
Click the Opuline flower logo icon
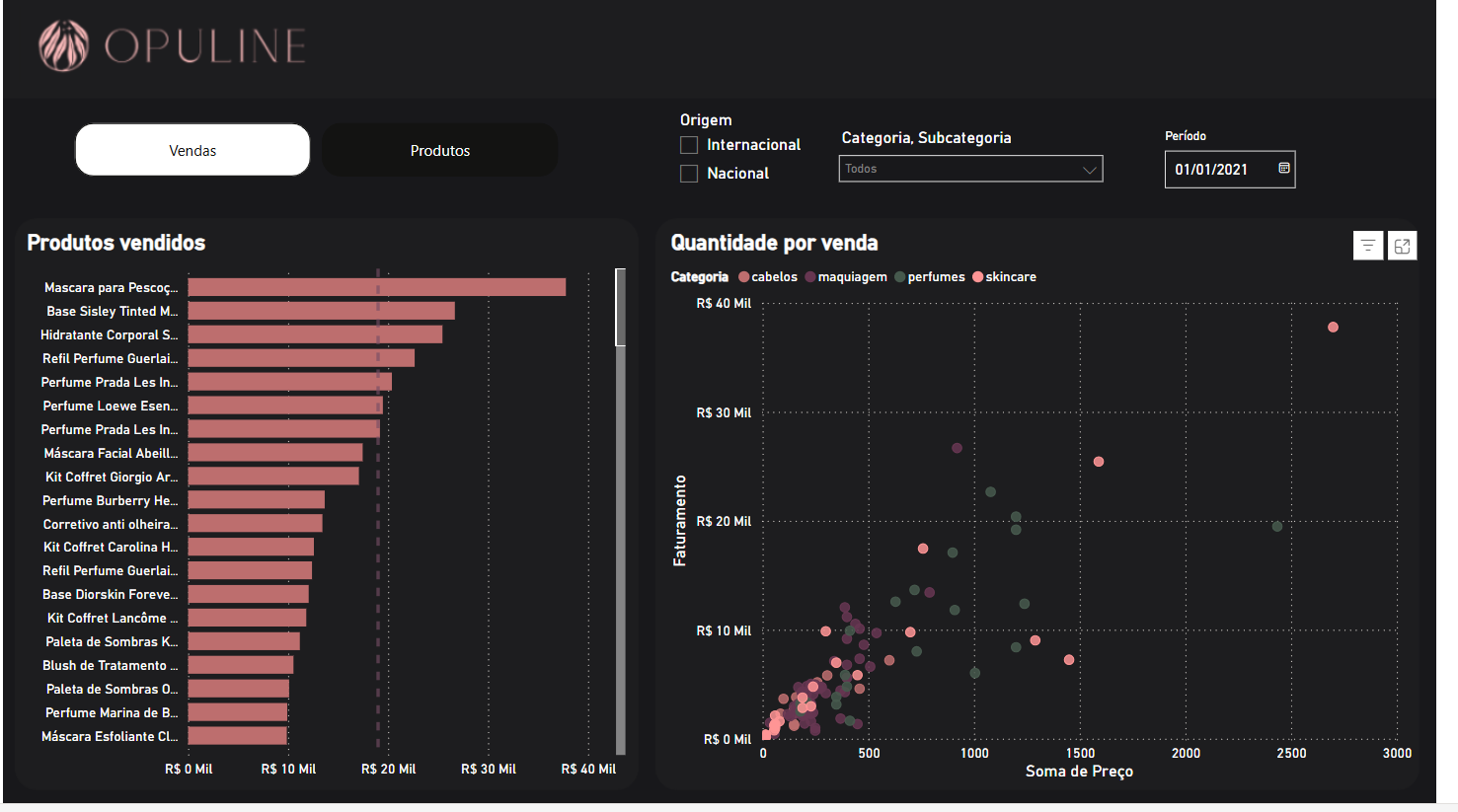[x=64, y=45]
